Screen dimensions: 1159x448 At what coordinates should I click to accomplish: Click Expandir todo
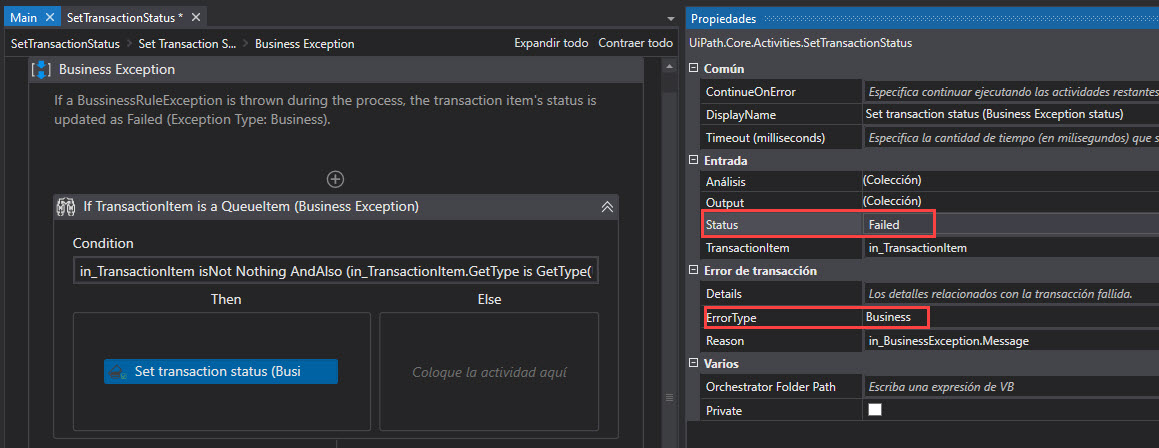[x=551, y=43]
